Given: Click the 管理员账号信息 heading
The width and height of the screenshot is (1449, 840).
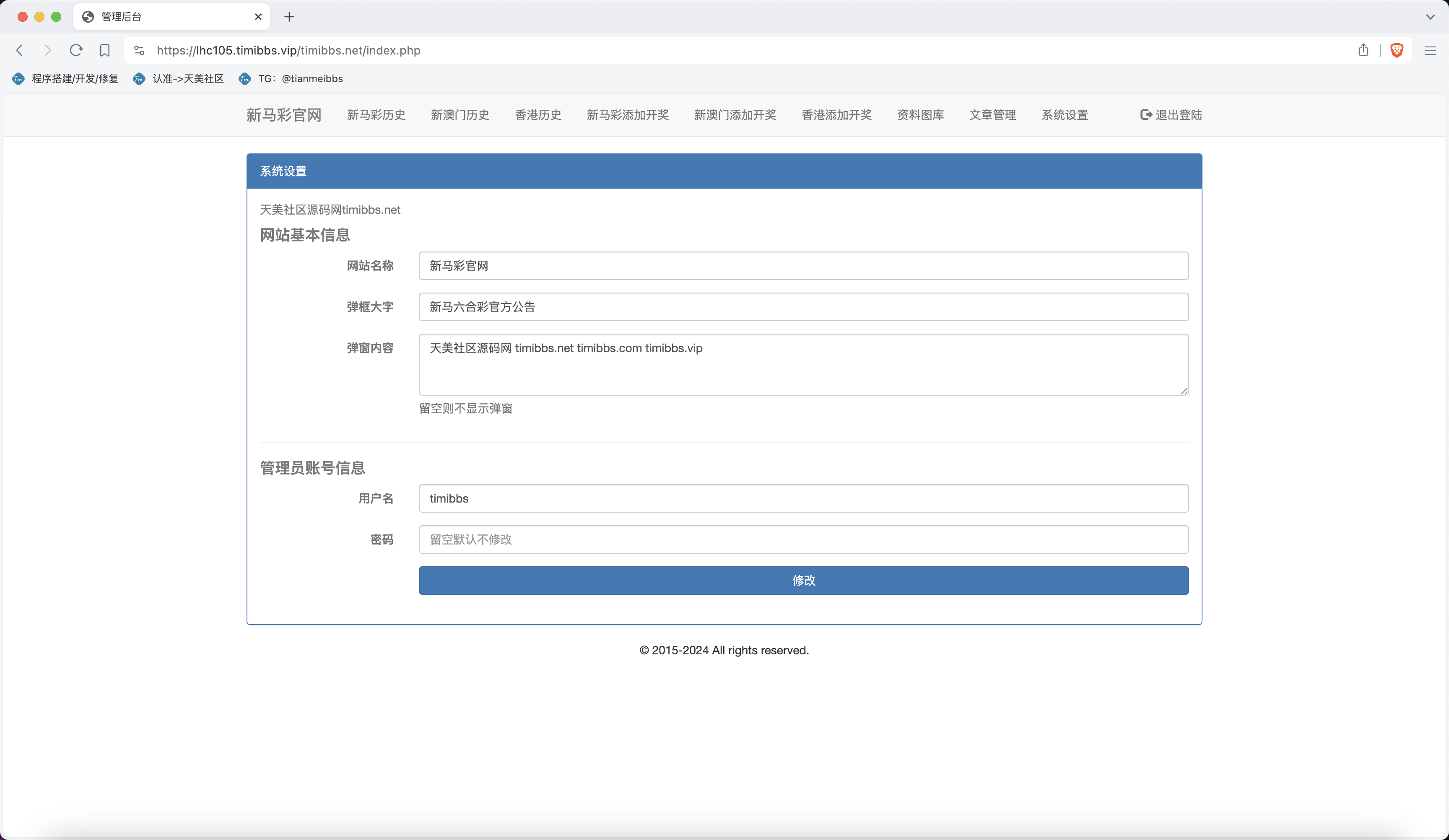Looking at the screenshot, I should (312, 468).
